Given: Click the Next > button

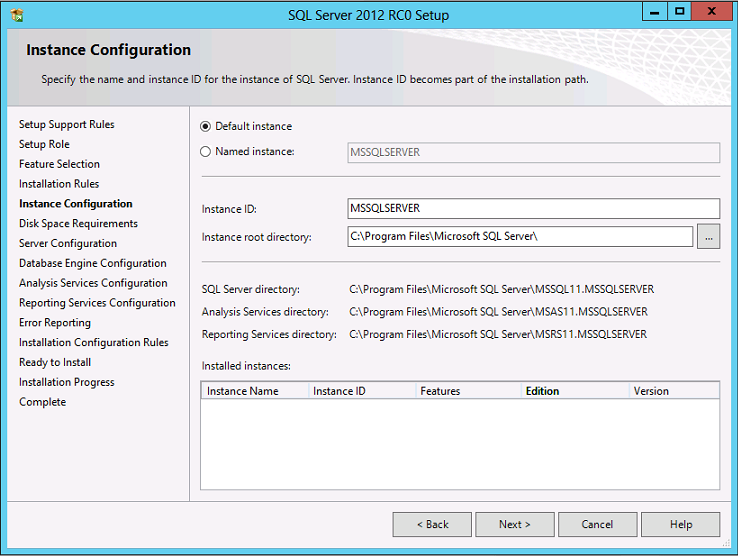Looking at the screenshot, I should 514,524.
